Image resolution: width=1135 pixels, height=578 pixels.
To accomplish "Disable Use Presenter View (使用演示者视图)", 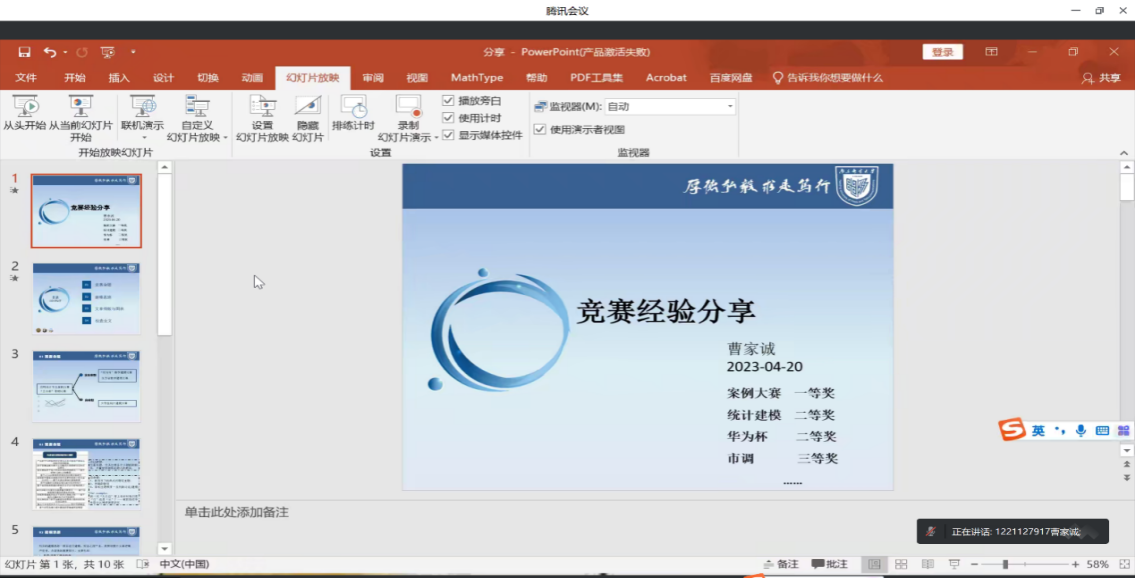I will [540, 129].
